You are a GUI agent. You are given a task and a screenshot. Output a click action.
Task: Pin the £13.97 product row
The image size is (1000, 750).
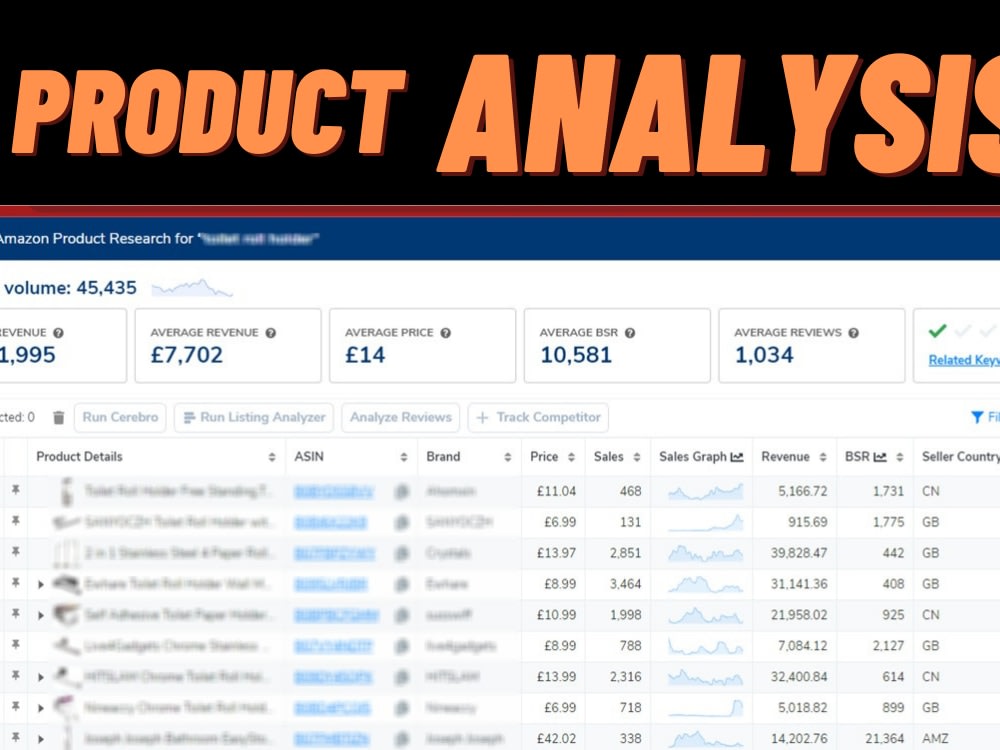tap(15, 552)
